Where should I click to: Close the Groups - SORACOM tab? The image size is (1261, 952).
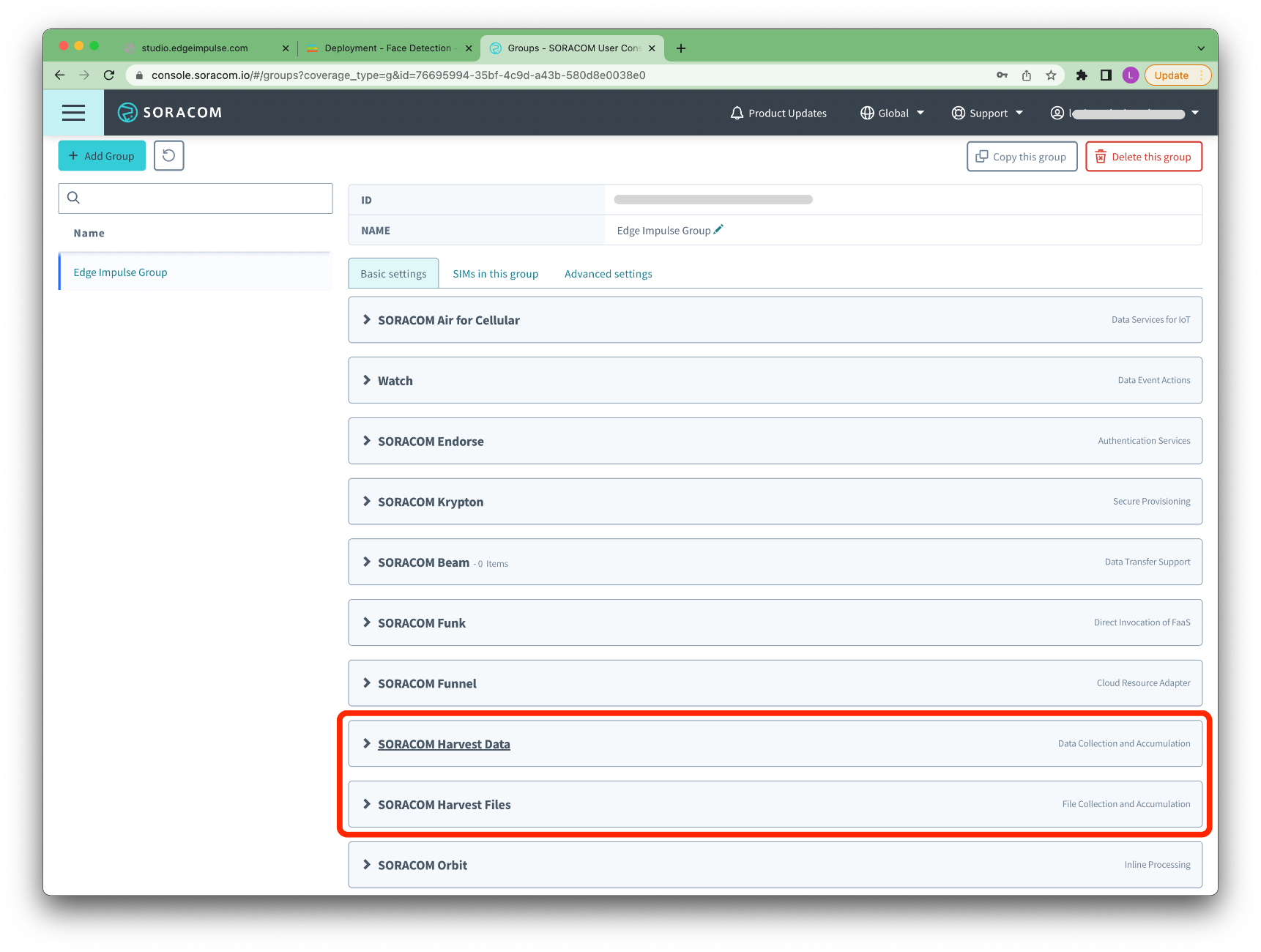pyautogui.click(x=652, y=48)
